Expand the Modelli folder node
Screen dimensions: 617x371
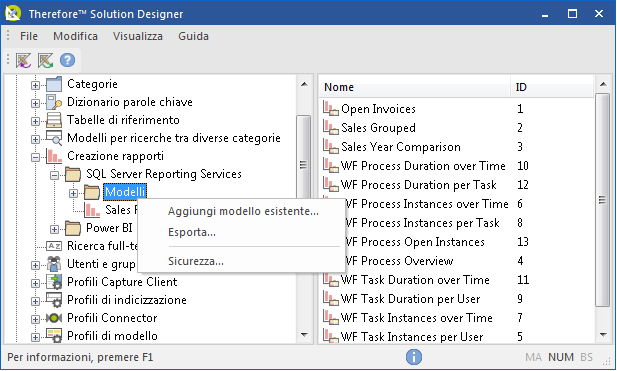click(73, 193)
